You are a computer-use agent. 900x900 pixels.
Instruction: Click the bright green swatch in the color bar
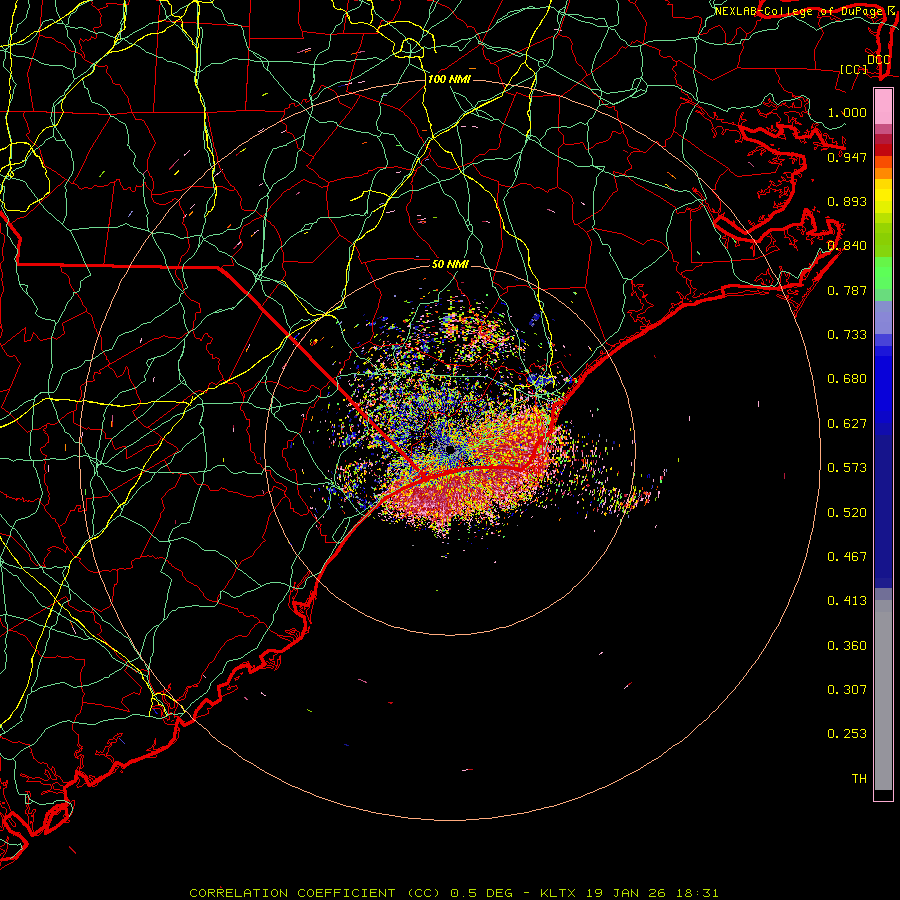[883, 273]
